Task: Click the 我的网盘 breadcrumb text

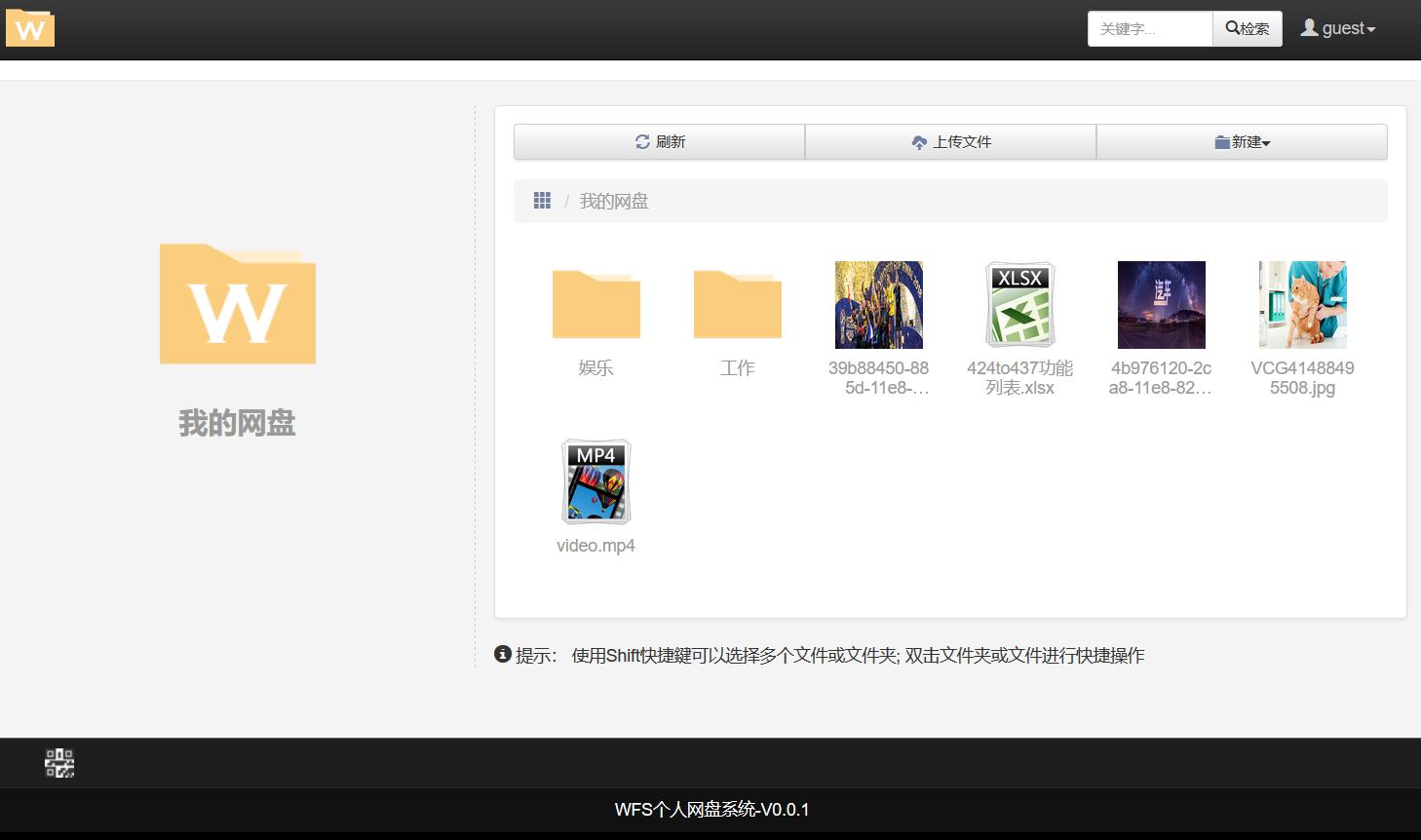Action: point(614,202)
